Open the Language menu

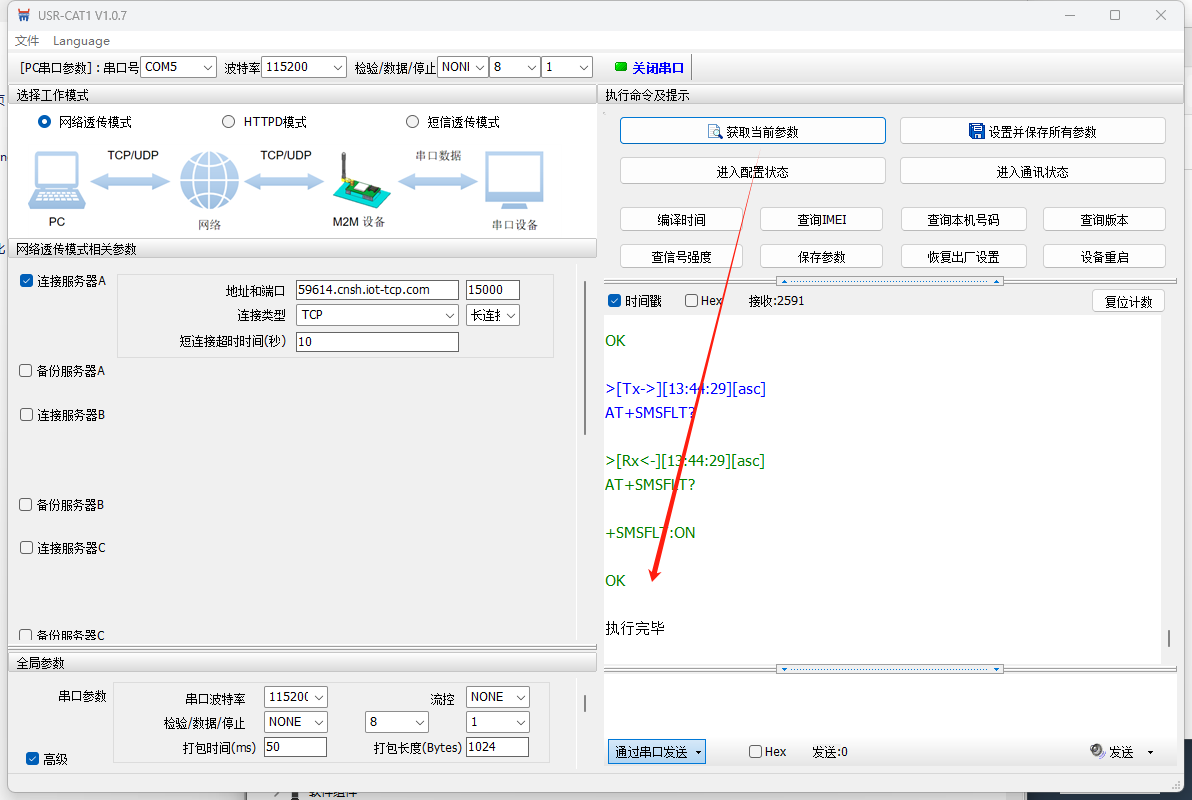[x=81, y=41]
